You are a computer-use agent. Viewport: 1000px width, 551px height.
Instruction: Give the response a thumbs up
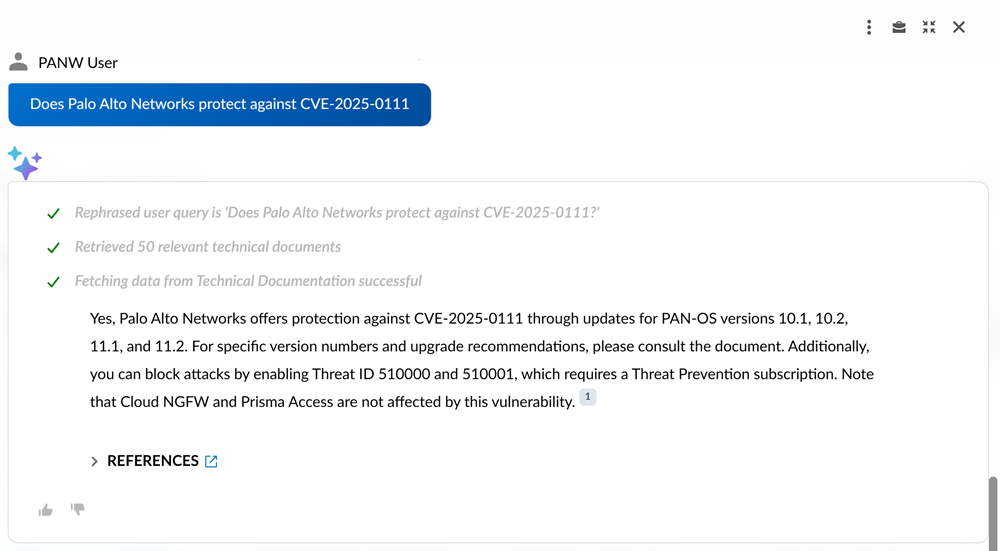(46, 510)
